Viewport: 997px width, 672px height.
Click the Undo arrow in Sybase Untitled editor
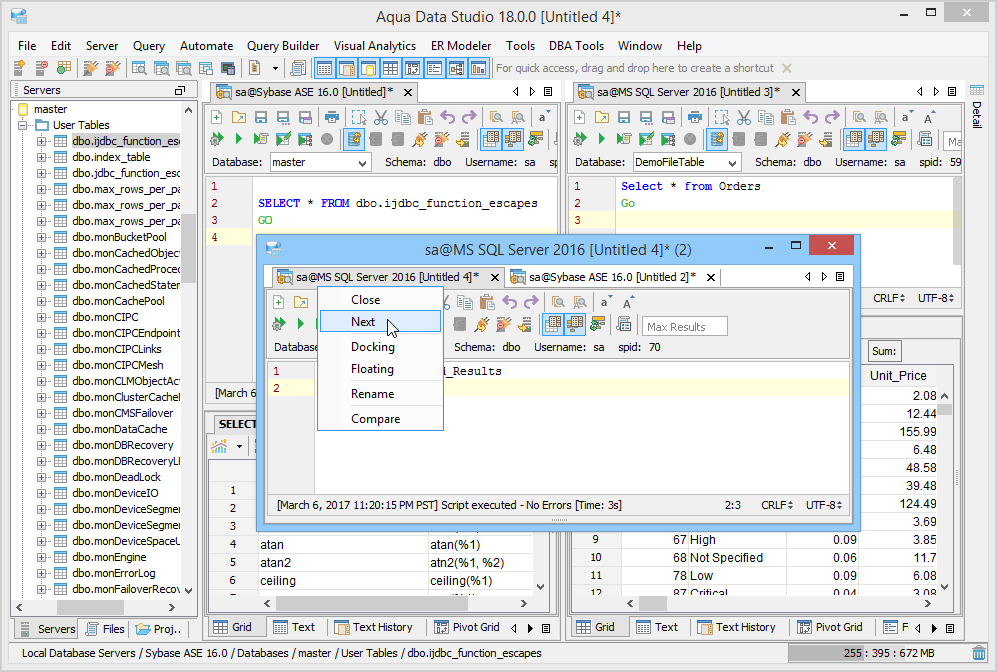448,117
